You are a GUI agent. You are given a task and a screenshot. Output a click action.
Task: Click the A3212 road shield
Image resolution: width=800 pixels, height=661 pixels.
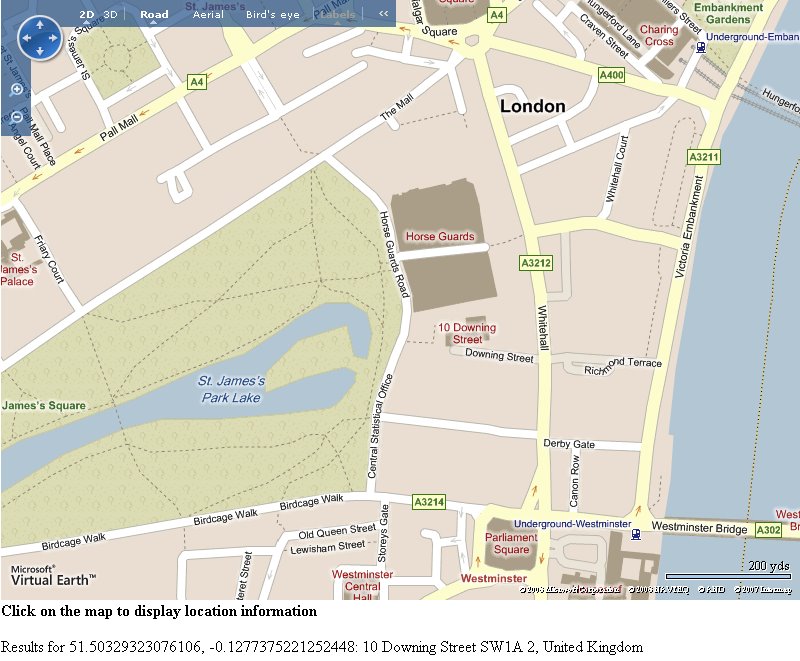click(x=536, y=263)
